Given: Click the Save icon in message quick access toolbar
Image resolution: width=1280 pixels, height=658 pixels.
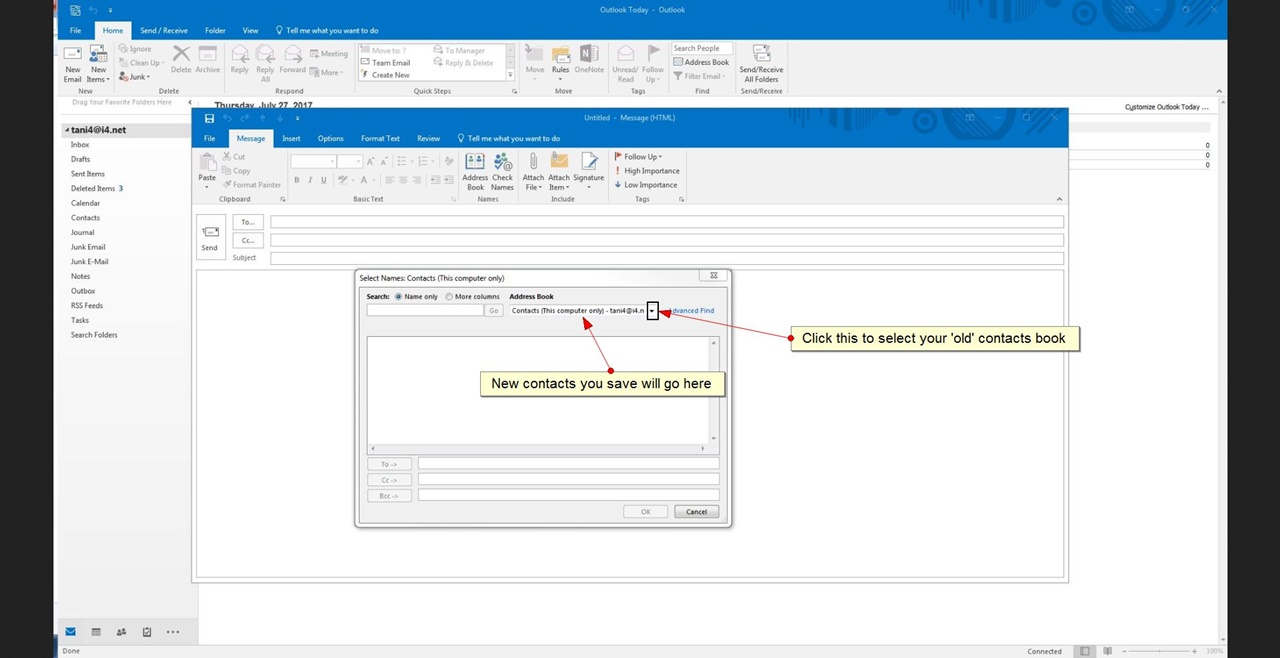Looking at the screenshot, I should coord(209,118).
